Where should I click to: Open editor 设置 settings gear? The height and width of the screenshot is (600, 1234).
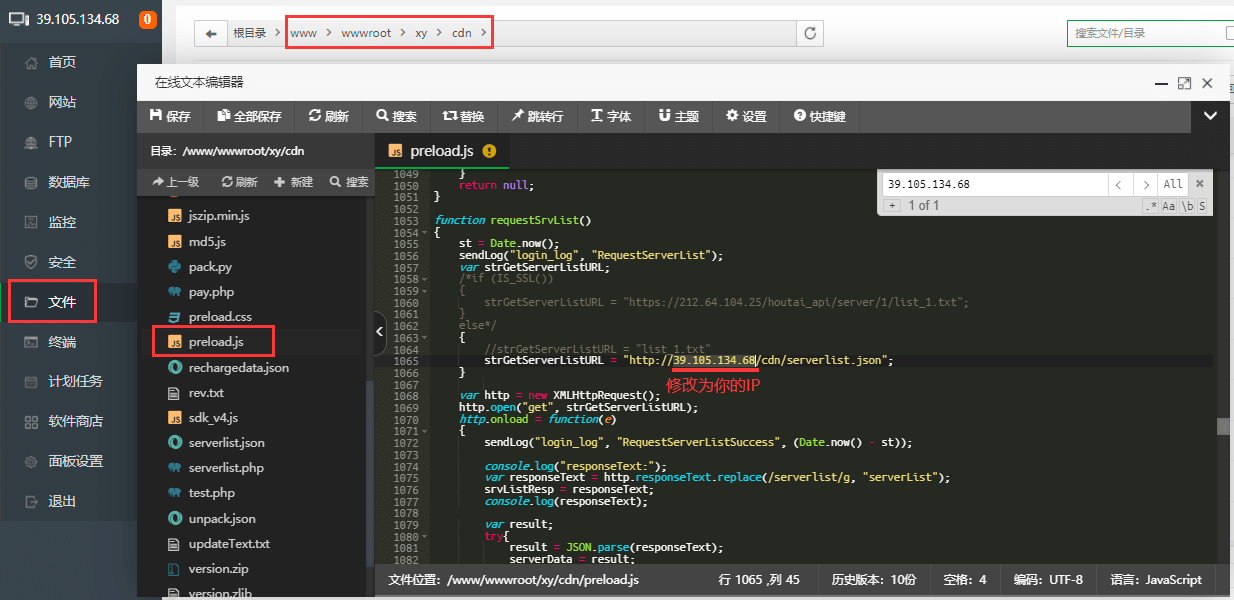(746, 116)
